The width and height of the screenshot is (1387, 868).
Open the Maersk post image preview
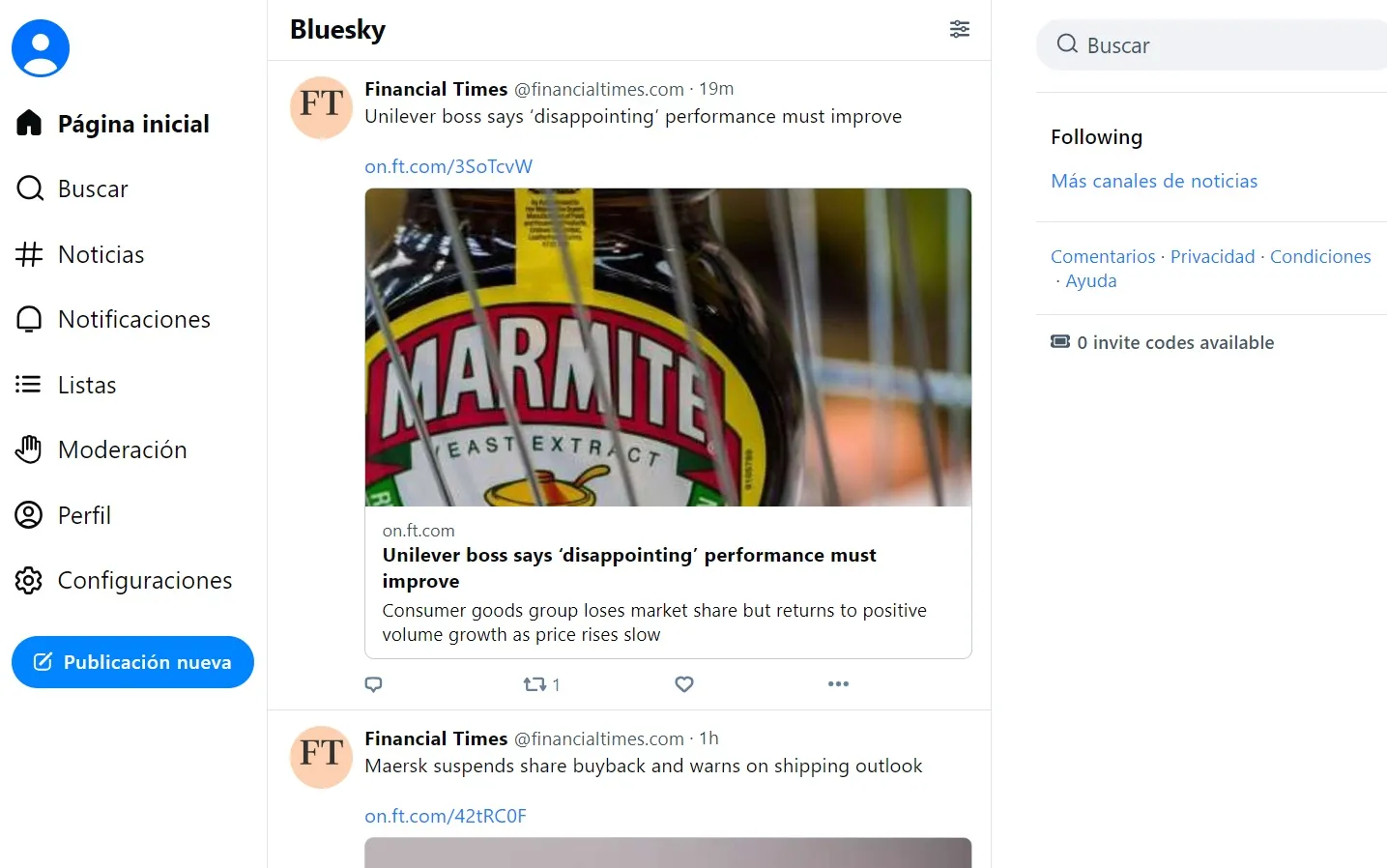[668, 853]
